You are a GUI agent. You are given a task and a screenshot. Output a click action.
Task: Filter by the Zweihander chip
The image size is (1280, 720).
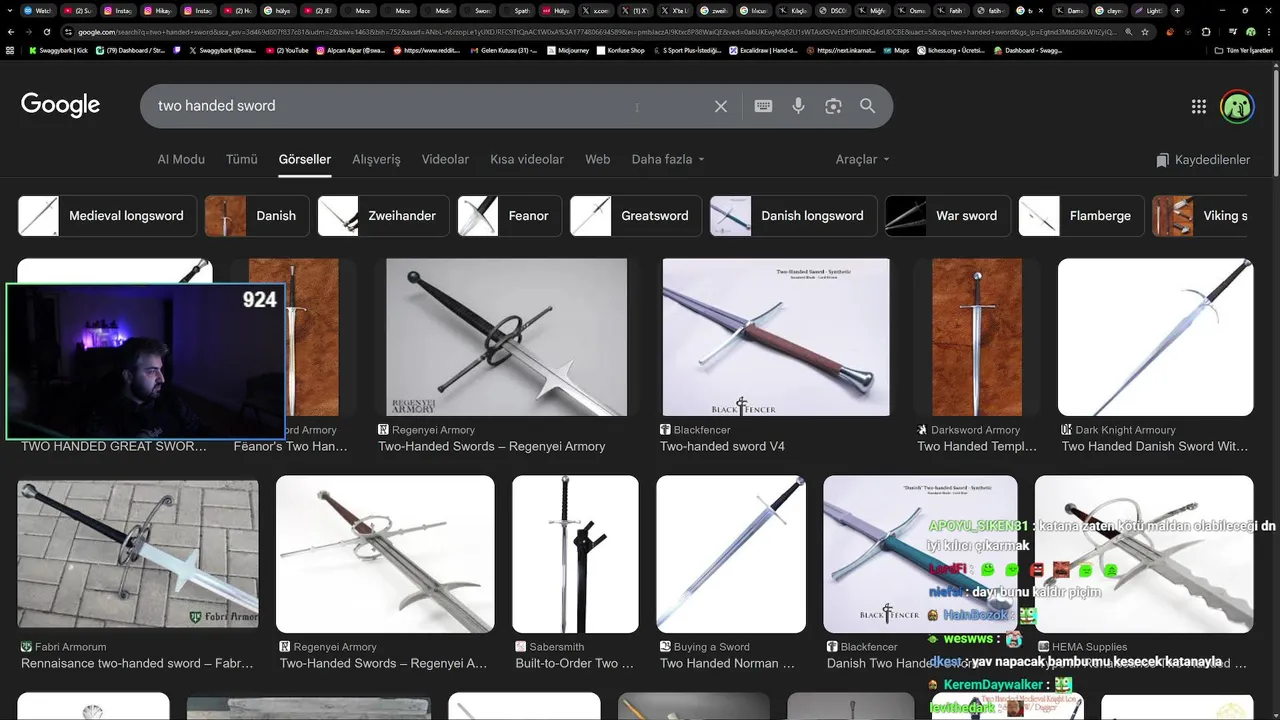coord(383,216)
